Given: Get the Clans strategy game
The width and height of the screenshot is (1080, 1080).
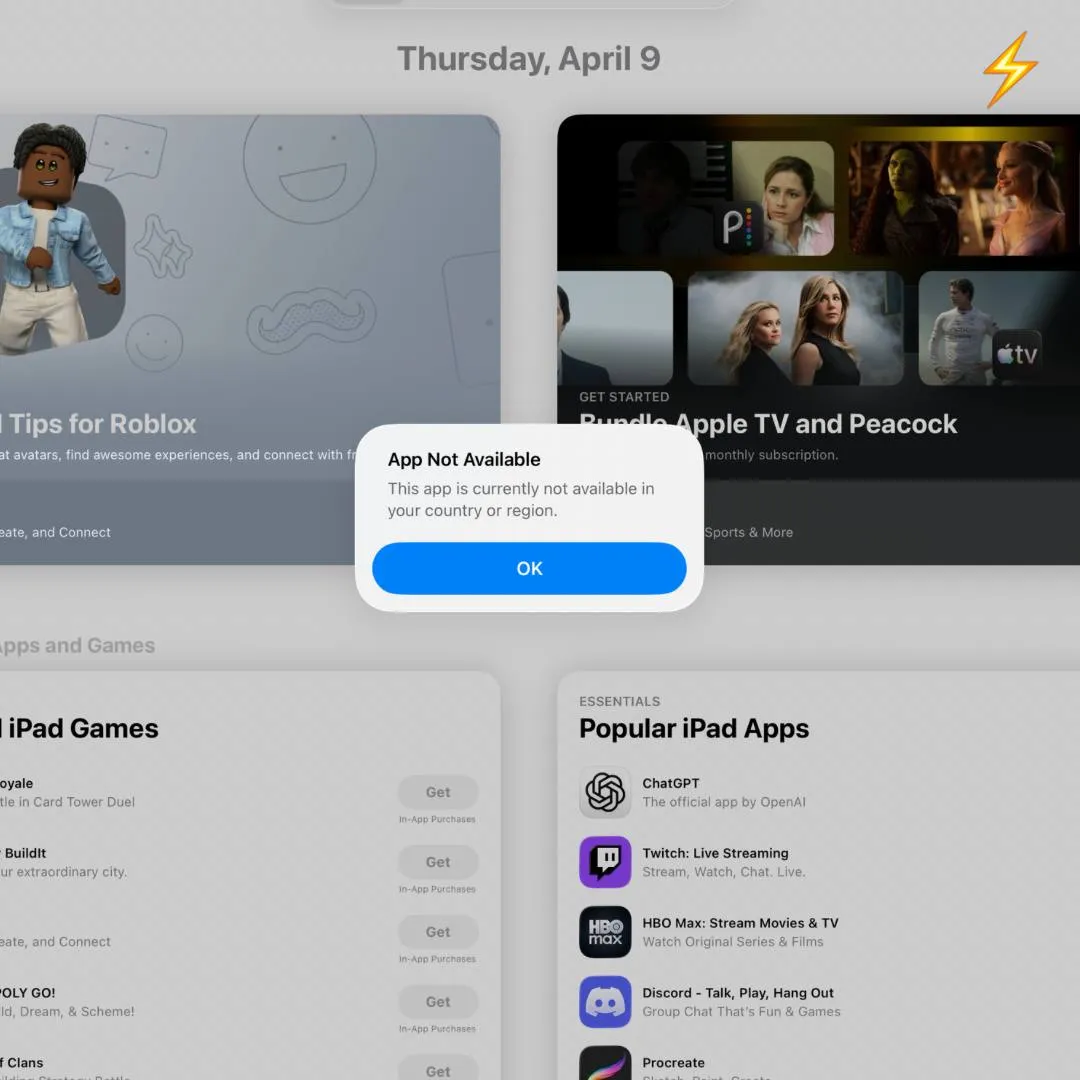Looking at the screenshot, I should point(438,1068).
